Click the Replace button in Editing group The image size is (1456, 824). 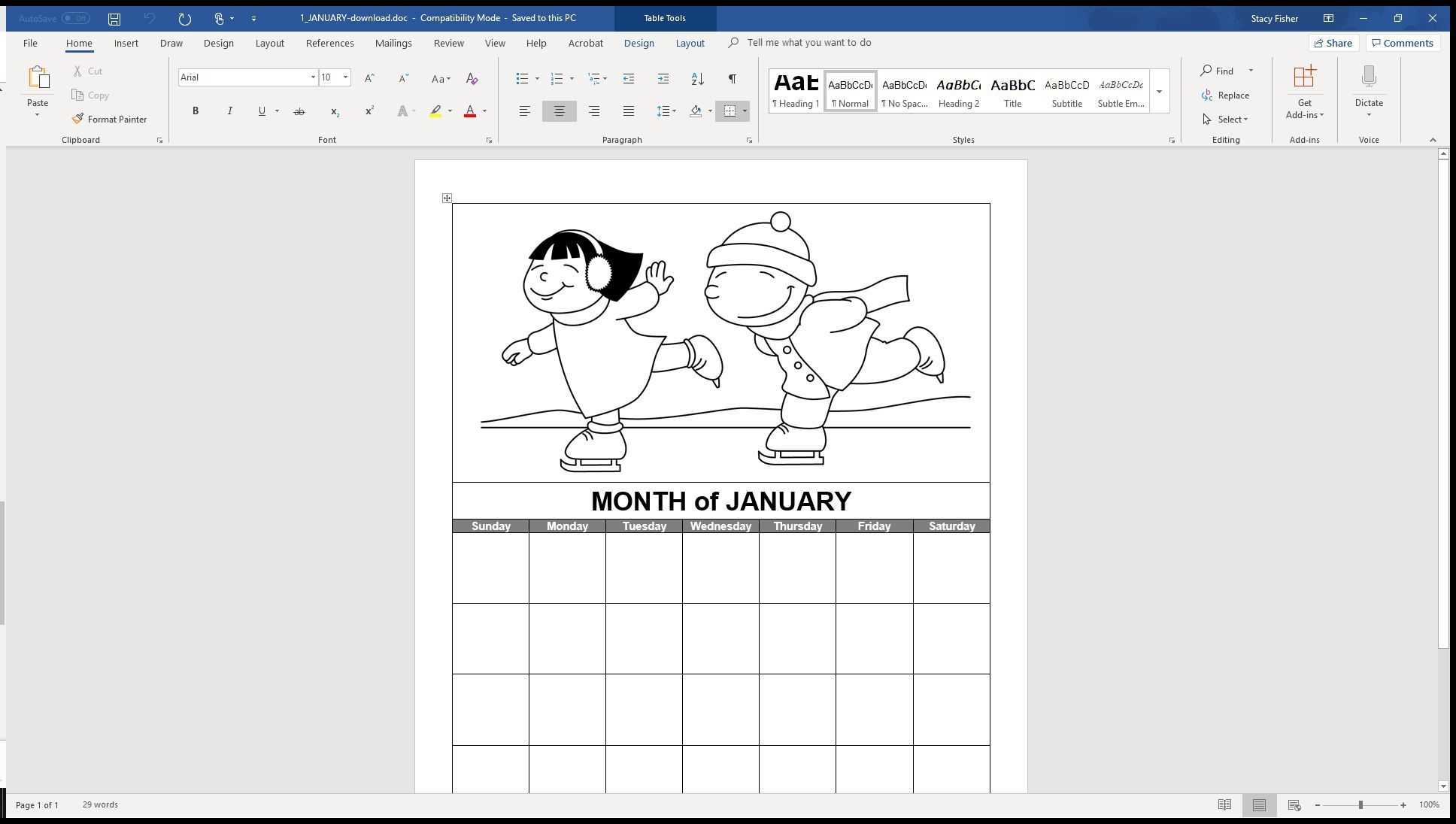tap(1227, 94)
